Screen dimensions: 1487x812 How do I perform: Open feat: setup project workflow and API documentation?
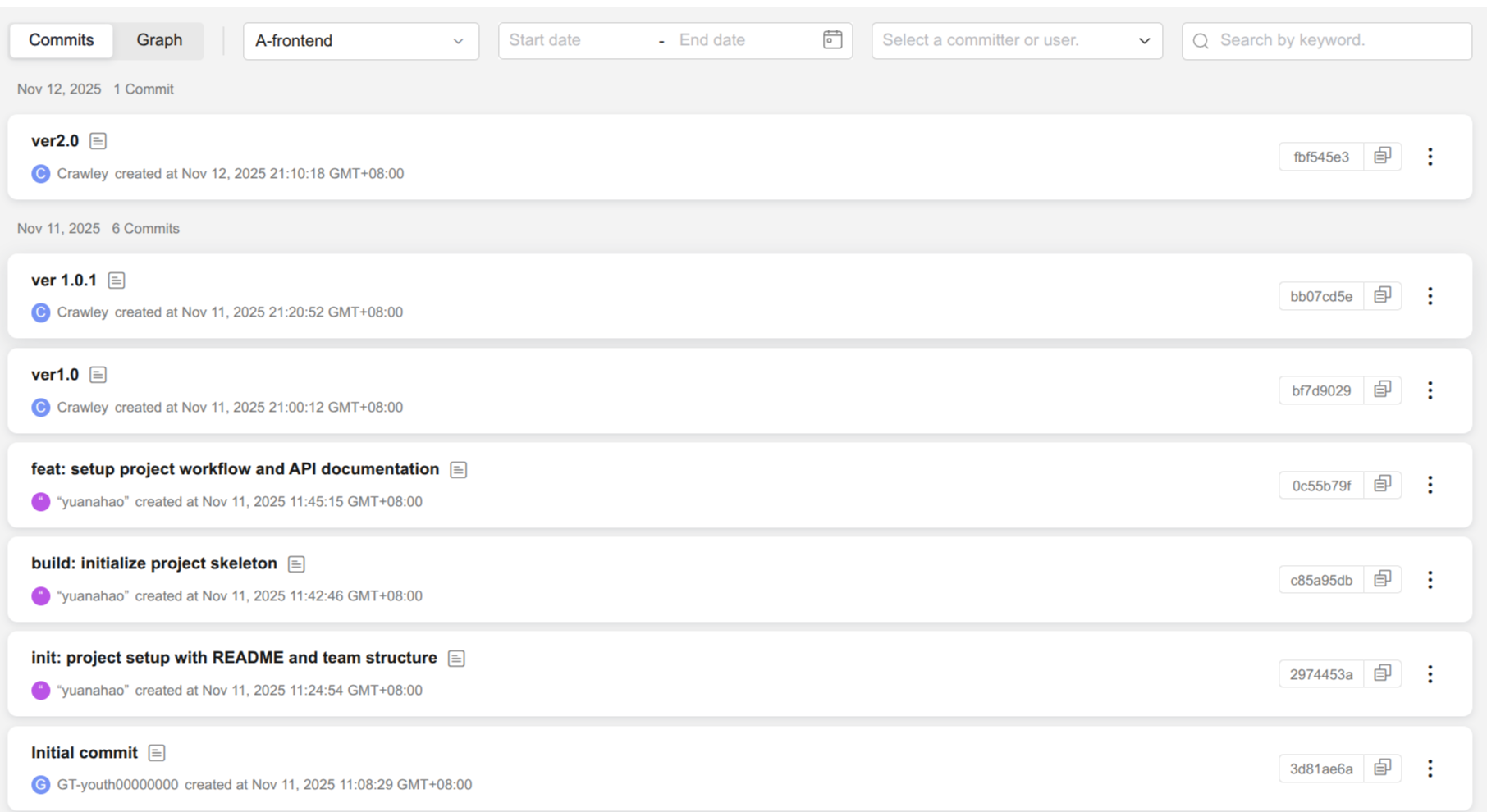236,469
